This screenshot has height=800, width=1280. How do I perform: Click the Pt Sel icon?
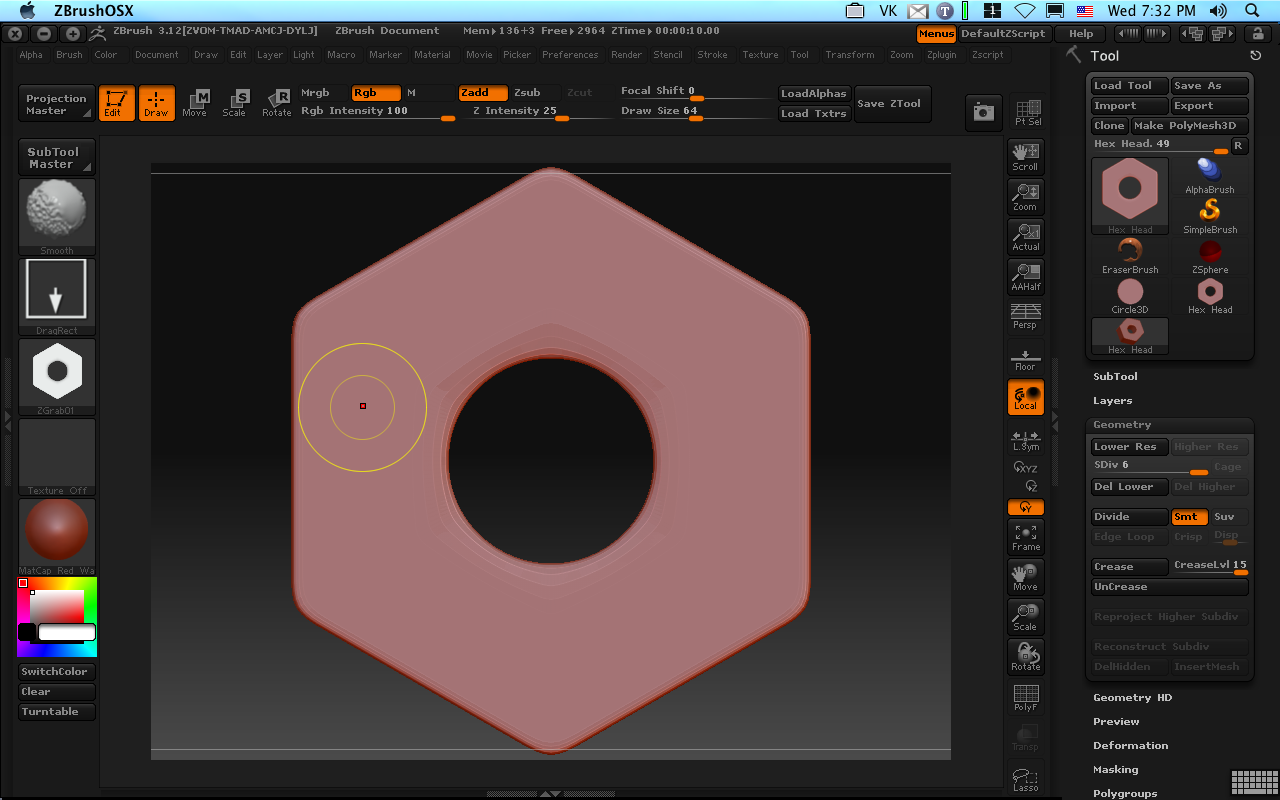(1027, 113)
